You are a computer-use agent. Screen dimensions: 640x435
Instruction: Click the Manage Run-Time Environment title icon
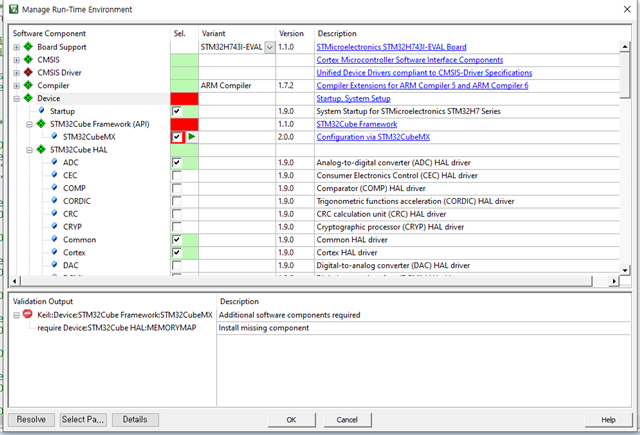tap(9, 9)
